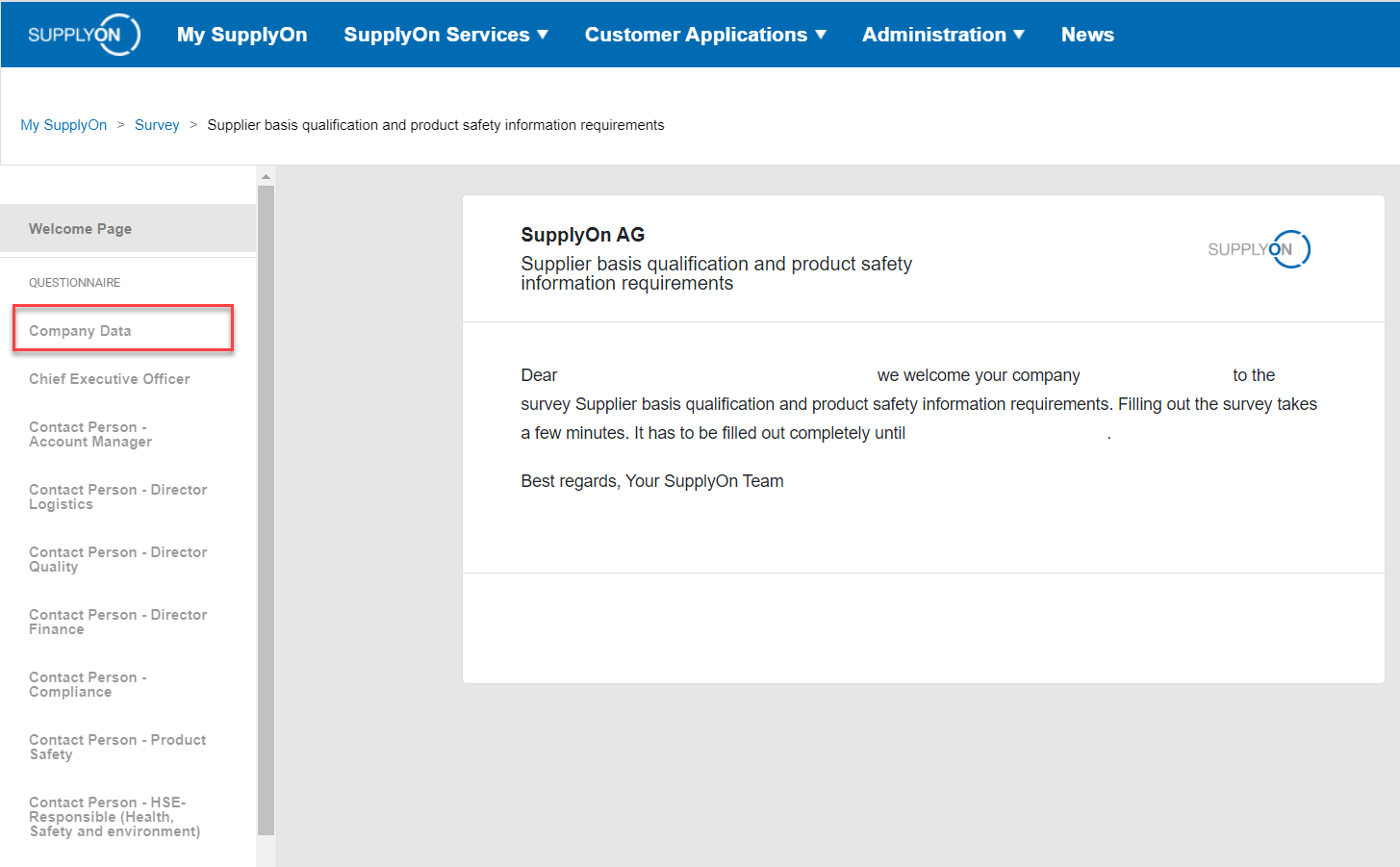The height and width of the screenshot is (867, 1400).
Task: Click the 'Best regards, Your SupplyOn Team' text
Action: coord(652,481)
